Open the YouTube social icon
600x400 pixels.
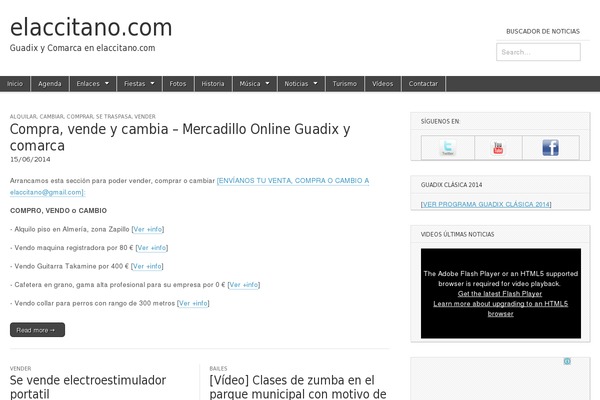pos(498,147)
